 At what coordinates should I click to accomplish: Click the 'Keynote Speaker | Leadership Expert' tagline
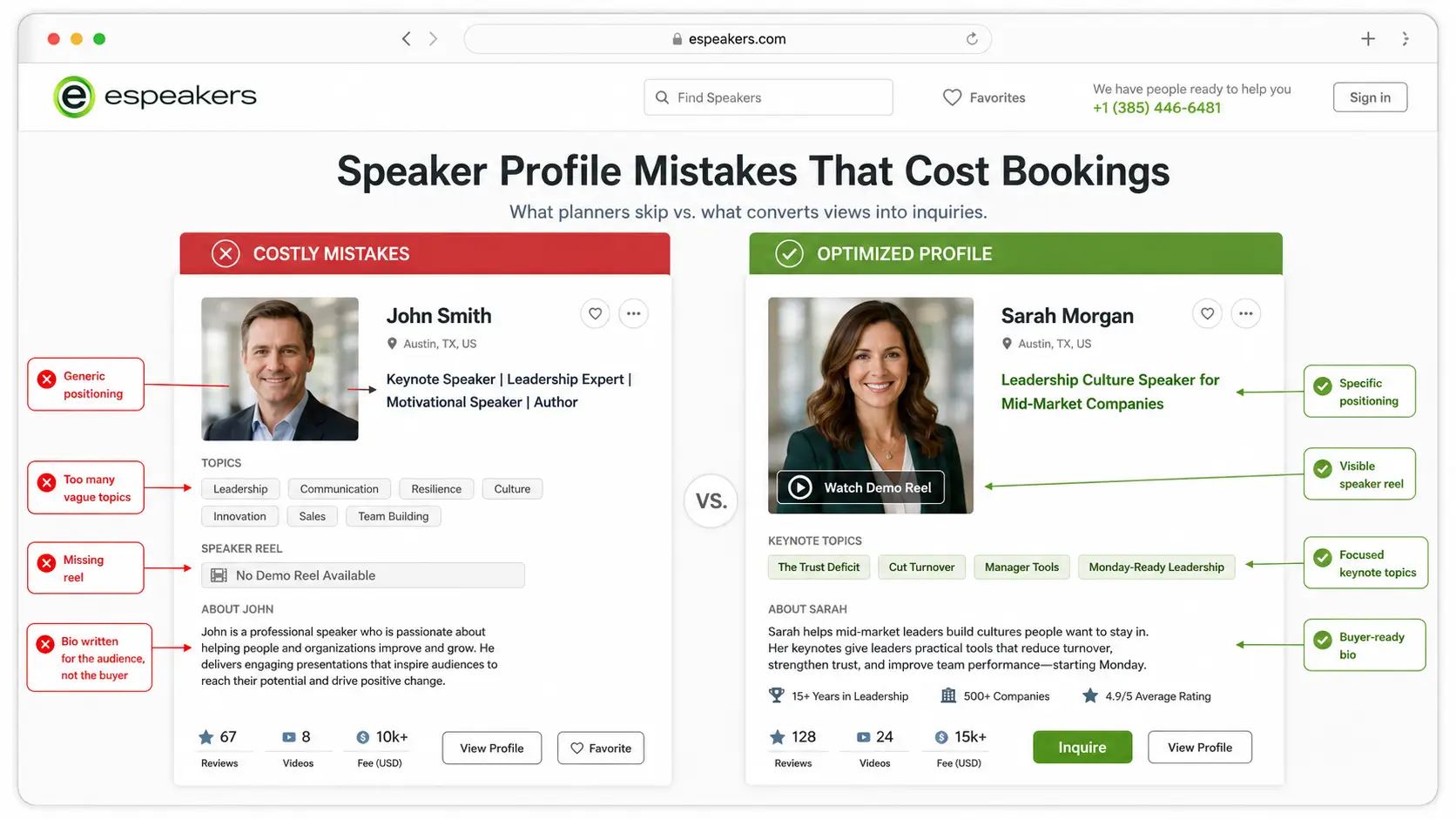point(509,391)
